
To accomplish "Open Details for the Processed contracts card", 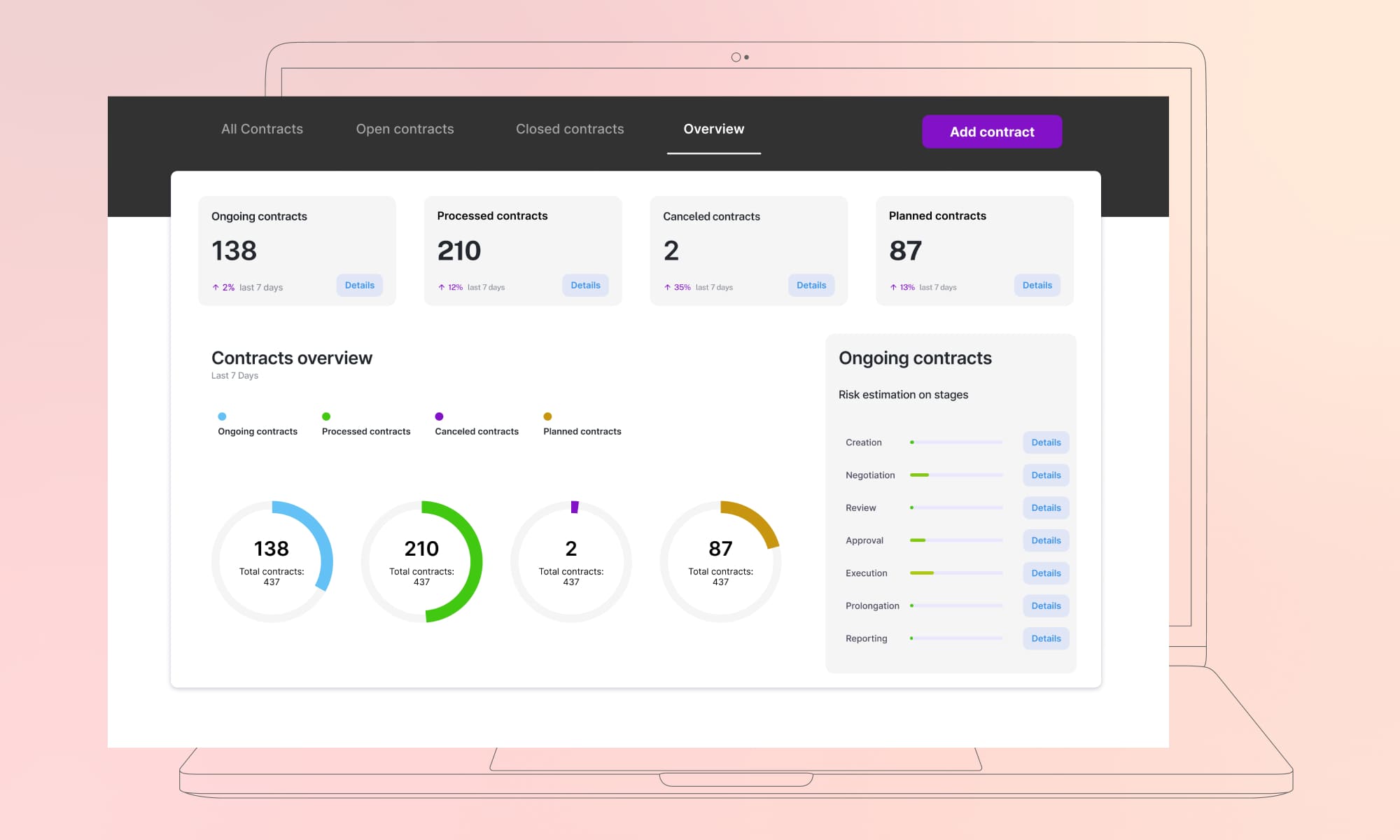I will click(585, 285).
